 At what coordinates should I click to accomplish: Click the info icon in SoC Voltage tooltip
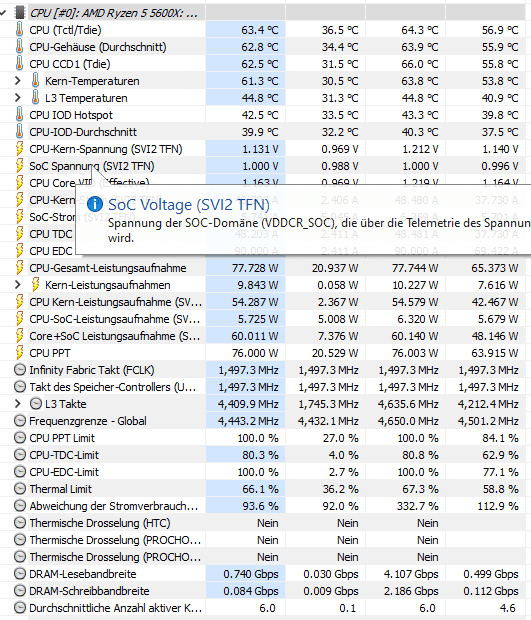click(x=95, y=204)
